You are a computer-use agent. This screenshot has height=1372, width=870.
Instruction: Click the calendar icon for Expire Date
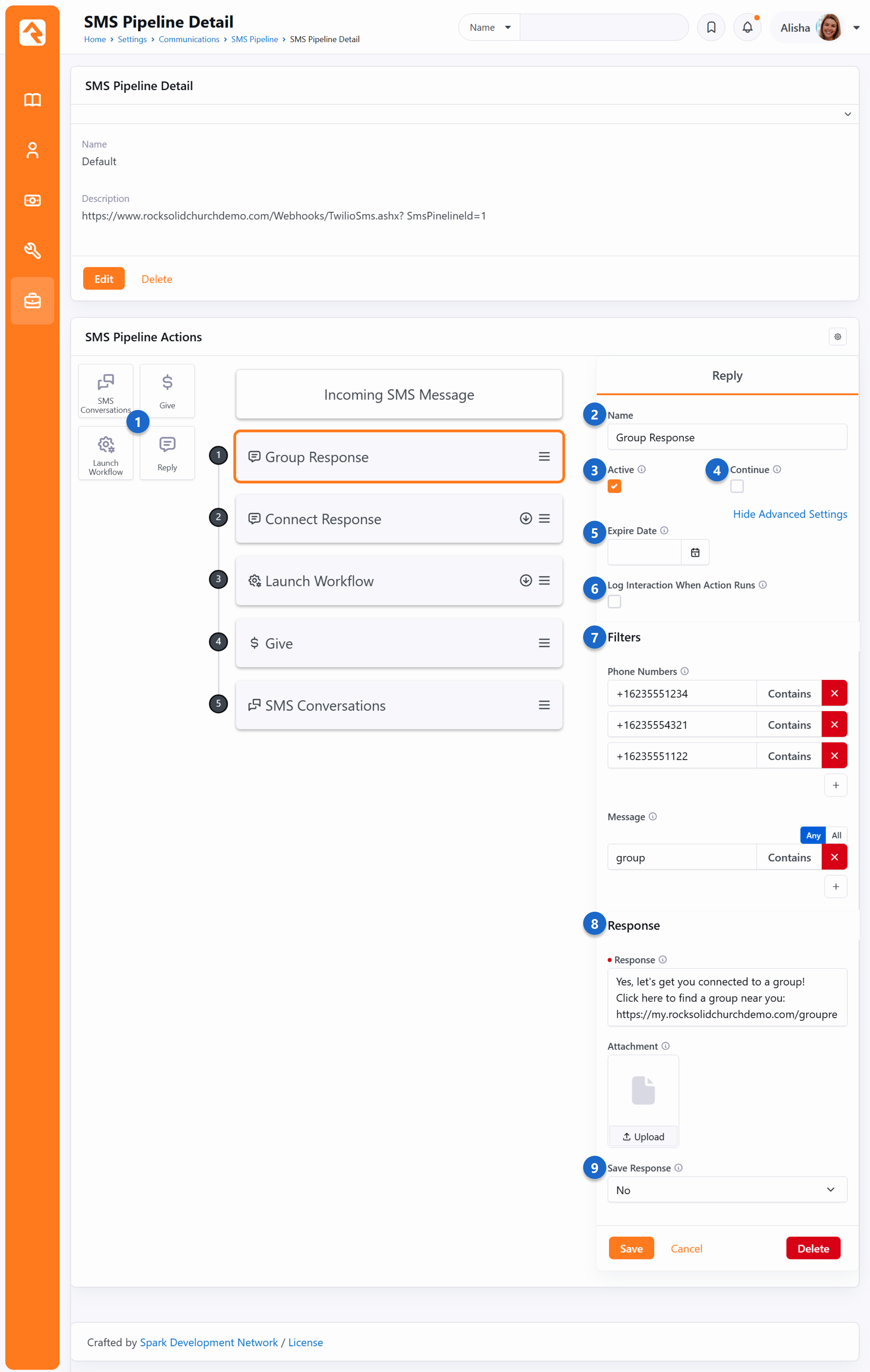point(695,552)
